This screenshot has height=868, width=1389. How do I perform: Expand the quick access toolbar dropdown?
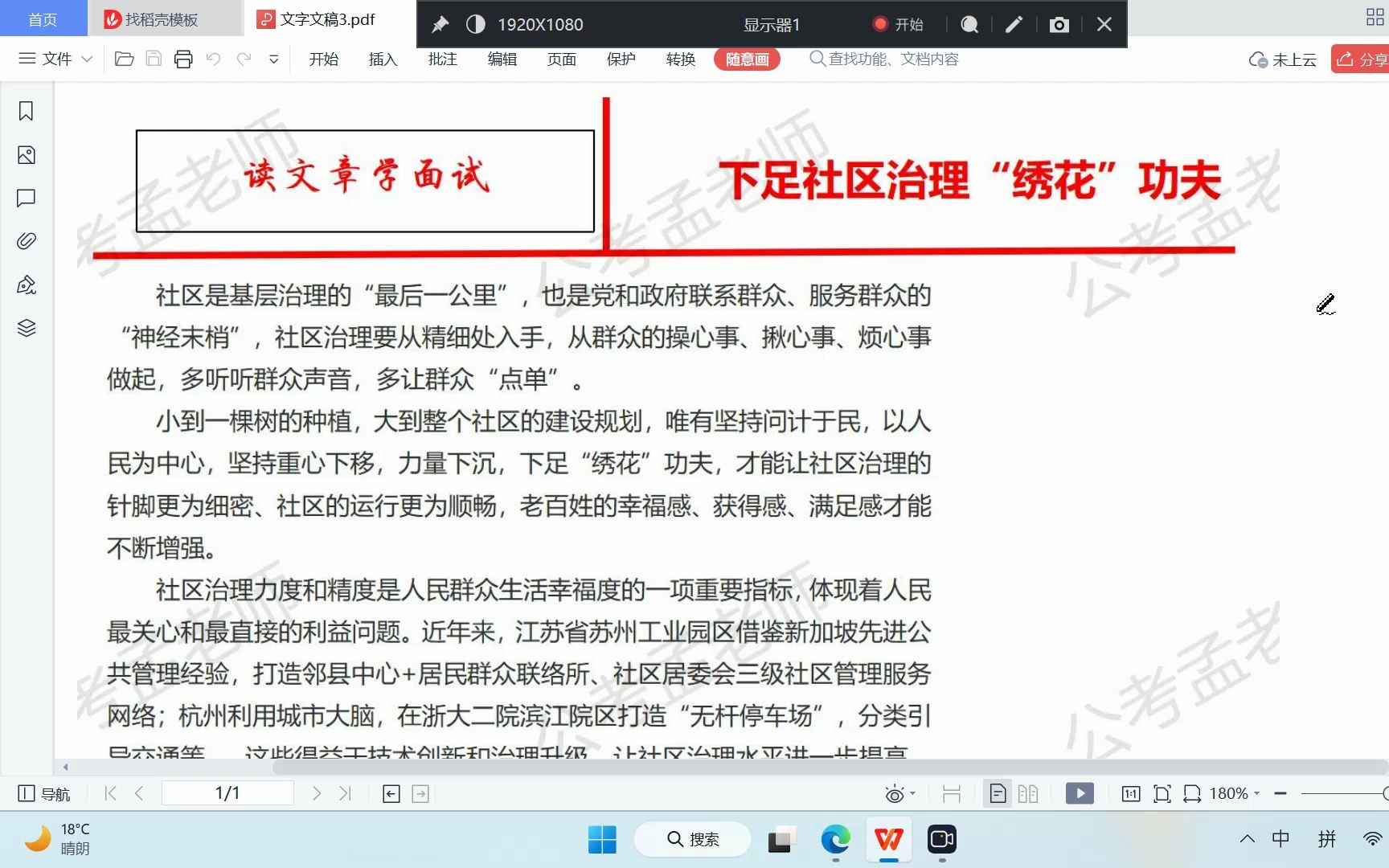click(x=273, y=59)
